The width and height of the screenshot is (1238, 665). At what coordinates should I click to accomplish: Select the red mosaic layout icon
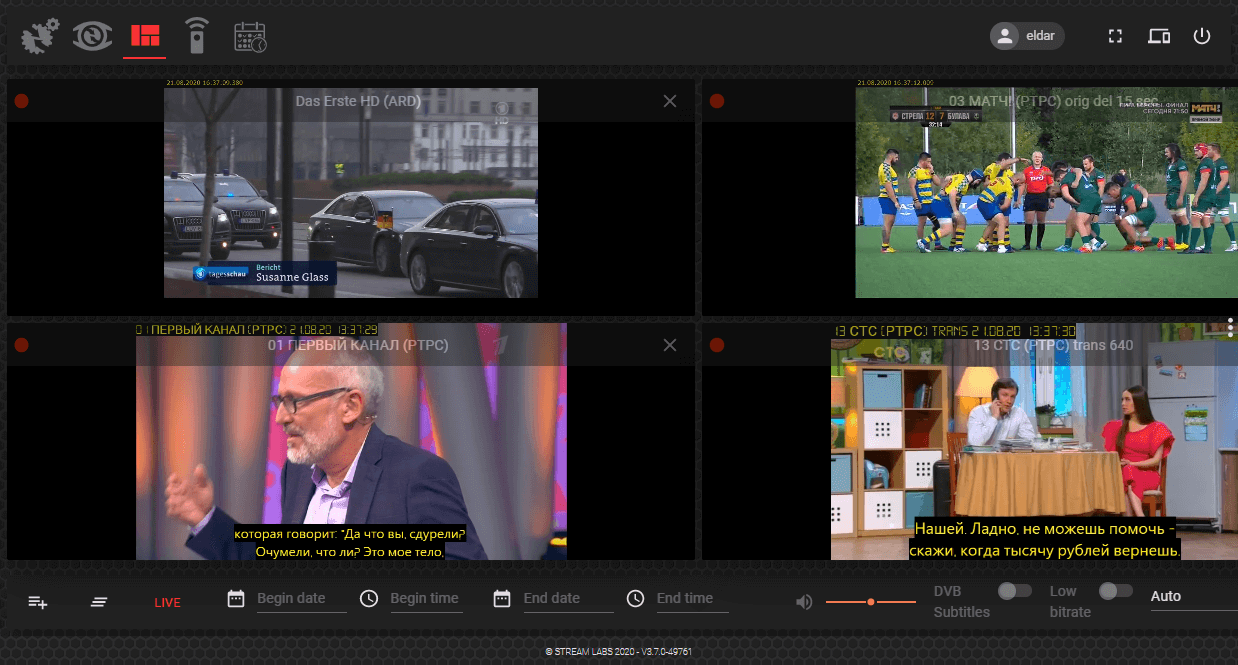145,37
